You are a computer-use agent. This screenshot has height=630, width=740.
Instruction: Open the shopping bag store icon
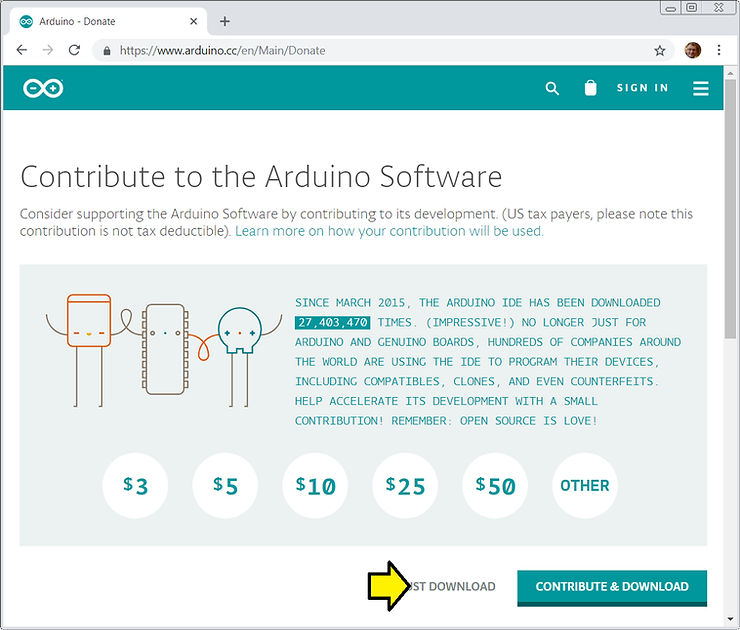pyautogui.click(x=590, y=88)
